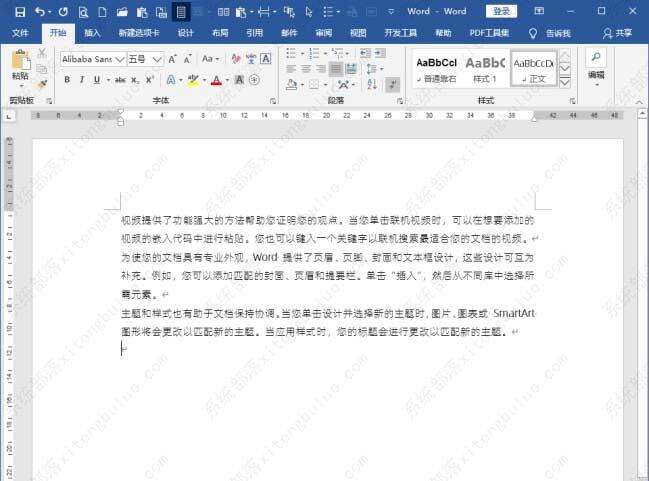The width and height of the screenshot is (649, 481).
Task: Click the 登录 sign-in button
Action: pyautogui.click(x=501, y=11)
